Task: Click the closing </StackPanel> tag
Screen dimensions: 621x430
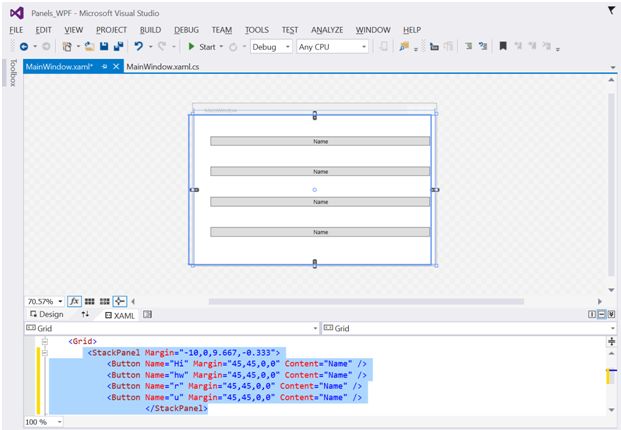Action: point(177,408)
